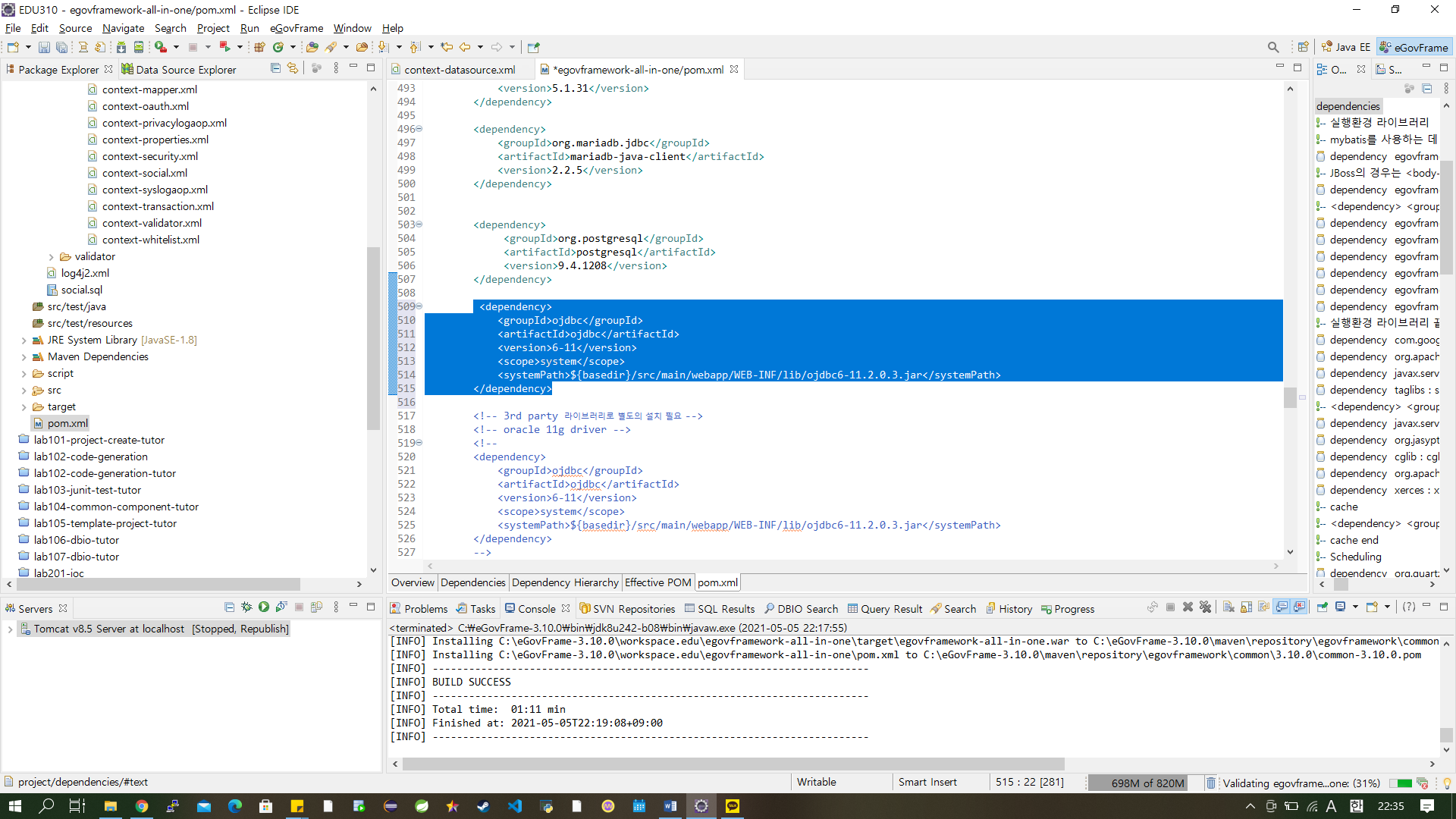Expand JRE System Library node
1456x819 pixels.
point(24,340)
